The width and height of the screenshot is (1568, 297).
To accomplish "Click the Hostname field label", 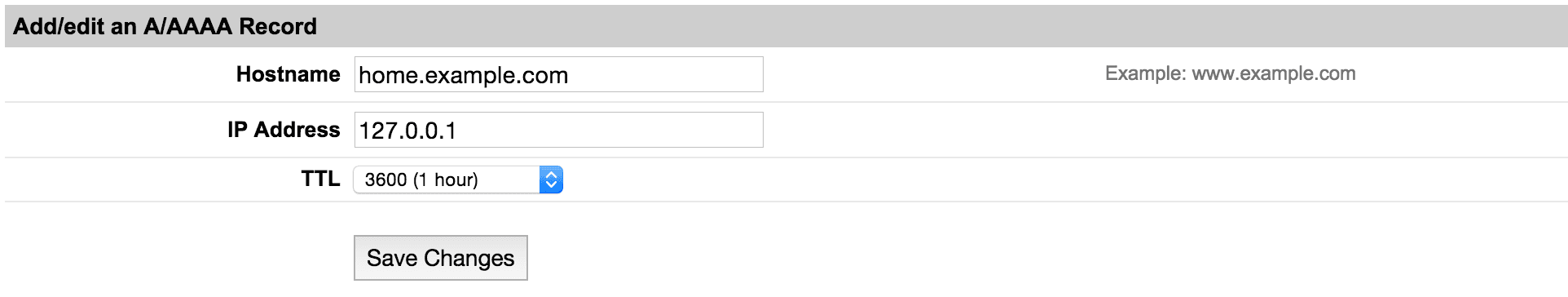I will [x=288, y=74].
